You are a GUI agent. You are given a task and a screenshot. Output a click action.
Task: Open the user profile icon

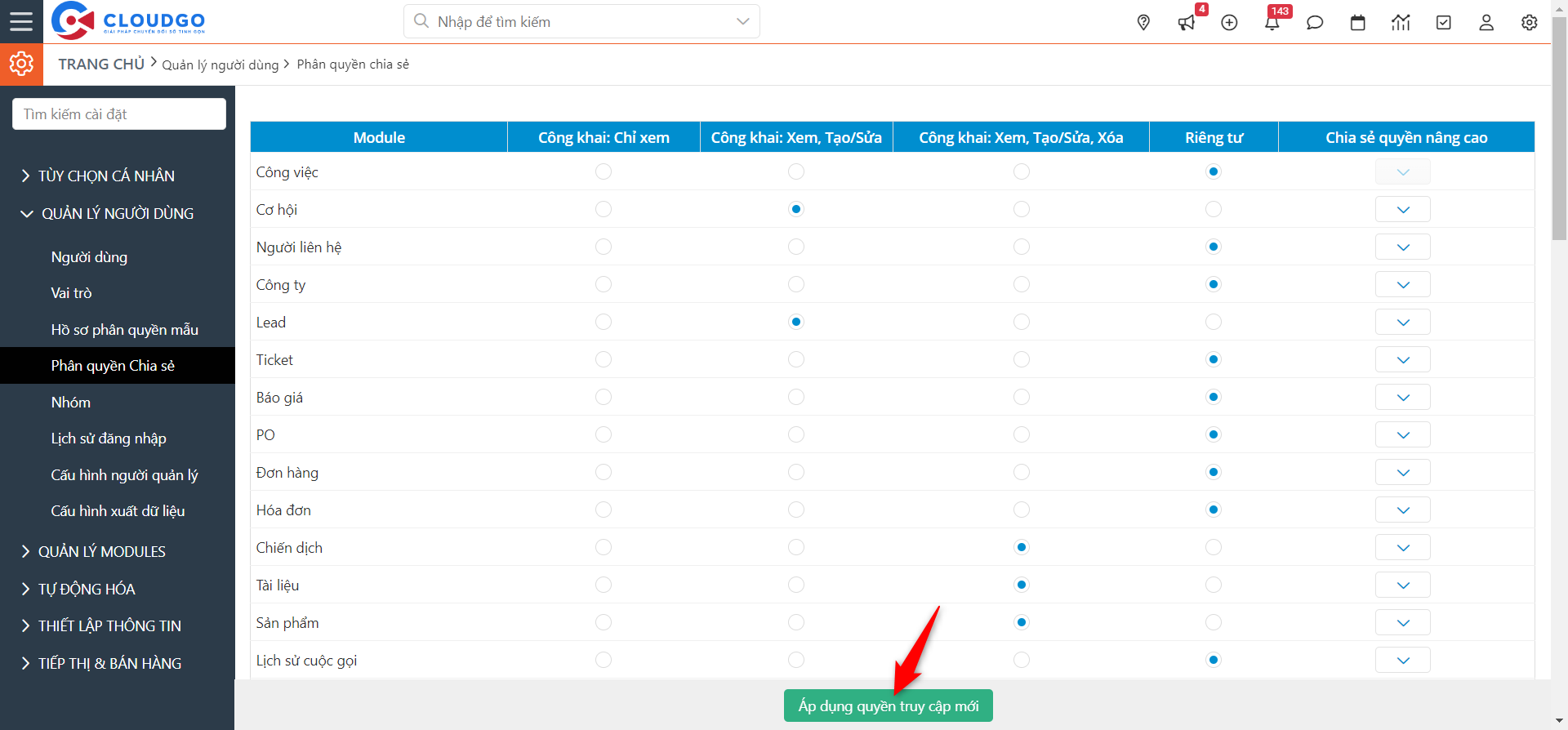[x=1486, y=22]
